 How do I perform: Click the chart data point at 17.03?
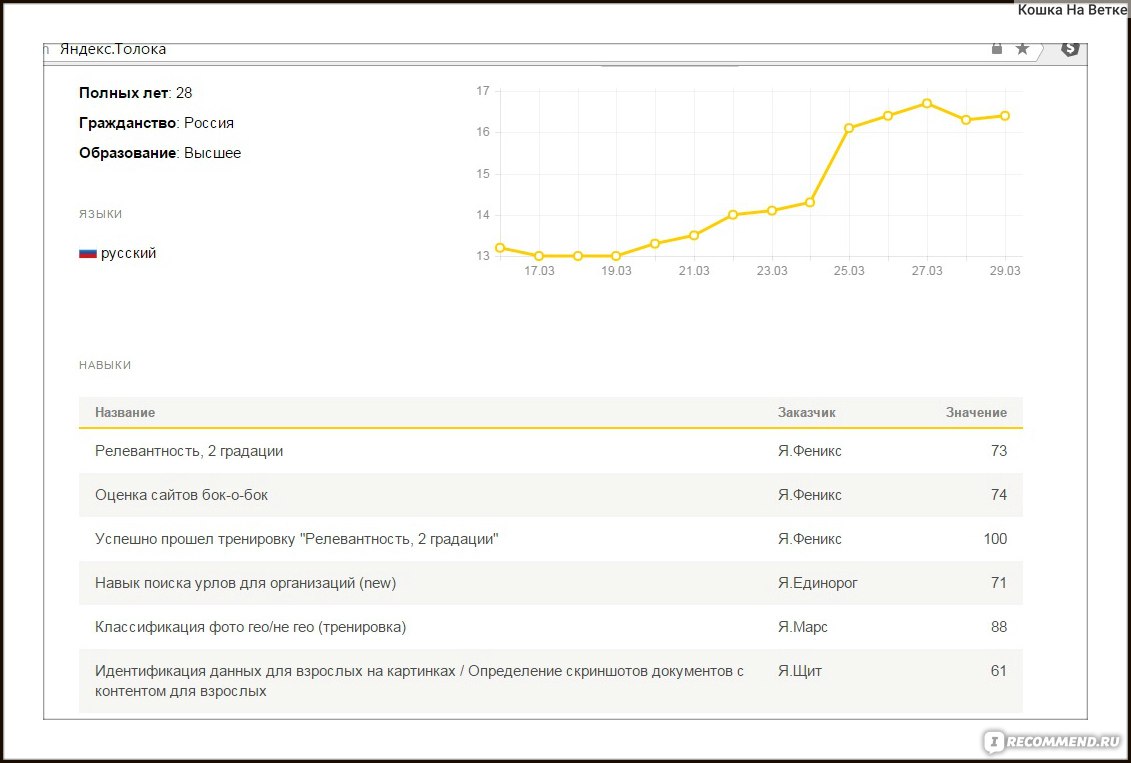pyautogui.click(x=539, y=256)
